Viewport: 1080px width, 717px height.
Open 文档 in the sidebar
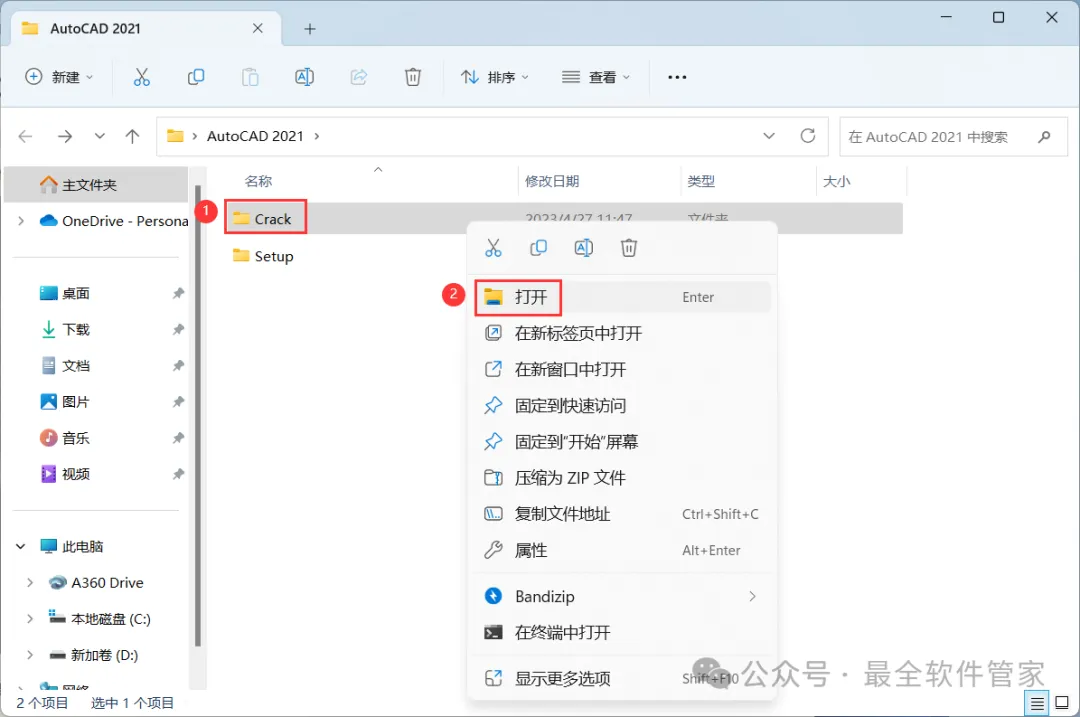click(x=75, y=366)
